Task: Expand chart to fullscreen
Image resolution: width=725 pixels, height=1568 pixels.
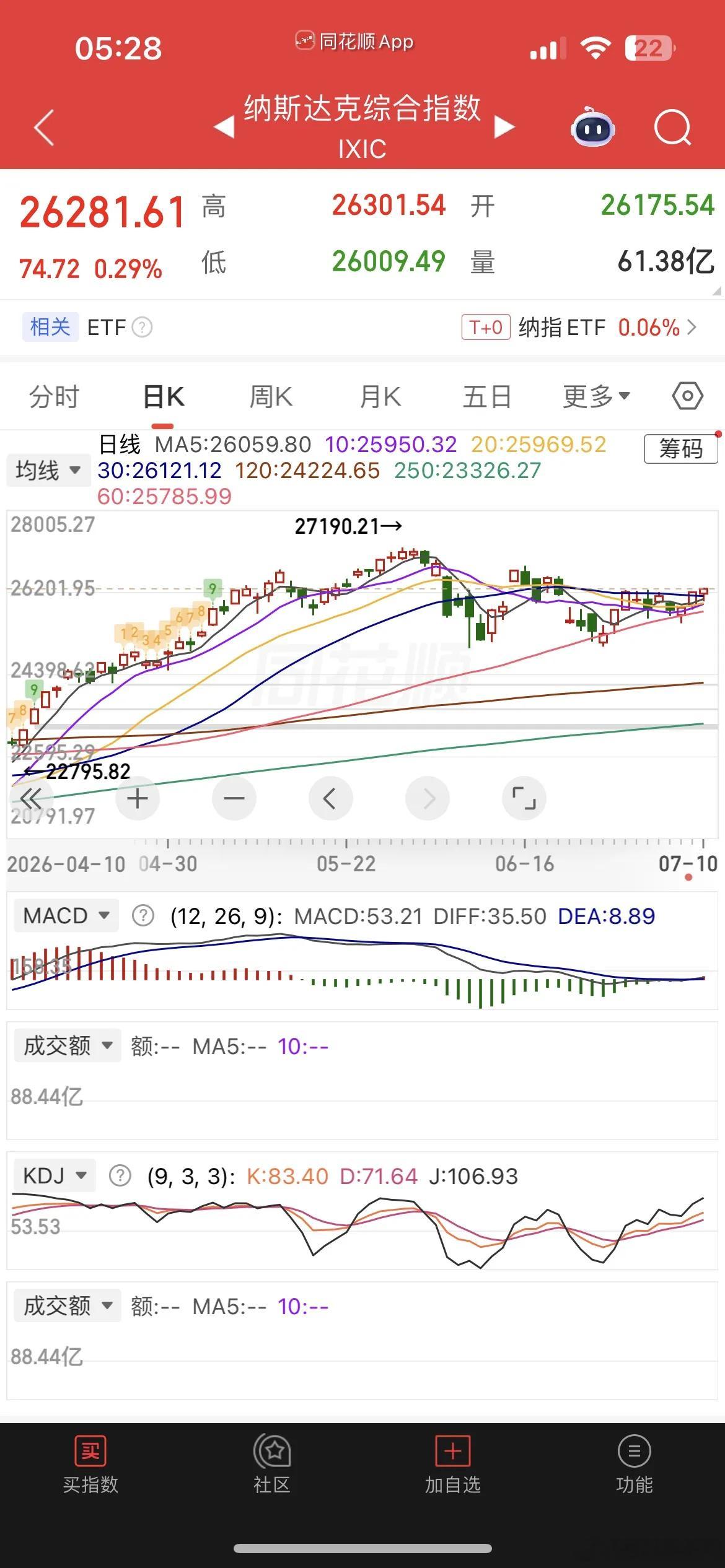Action: coord(524,798)
